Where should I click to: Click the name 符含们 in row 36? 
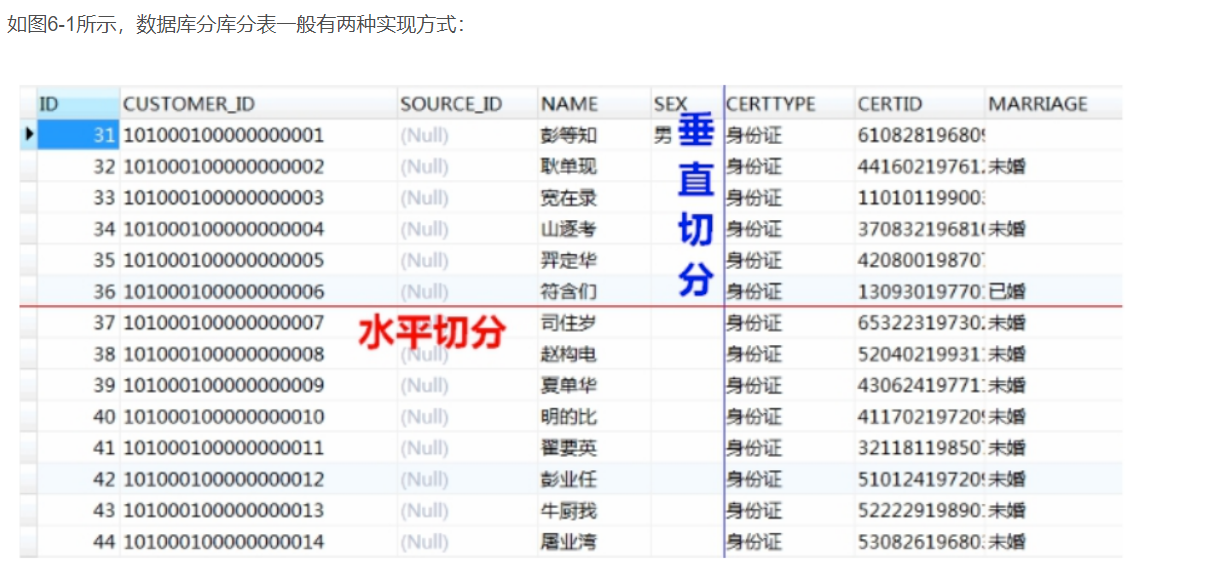coord(568,292)
